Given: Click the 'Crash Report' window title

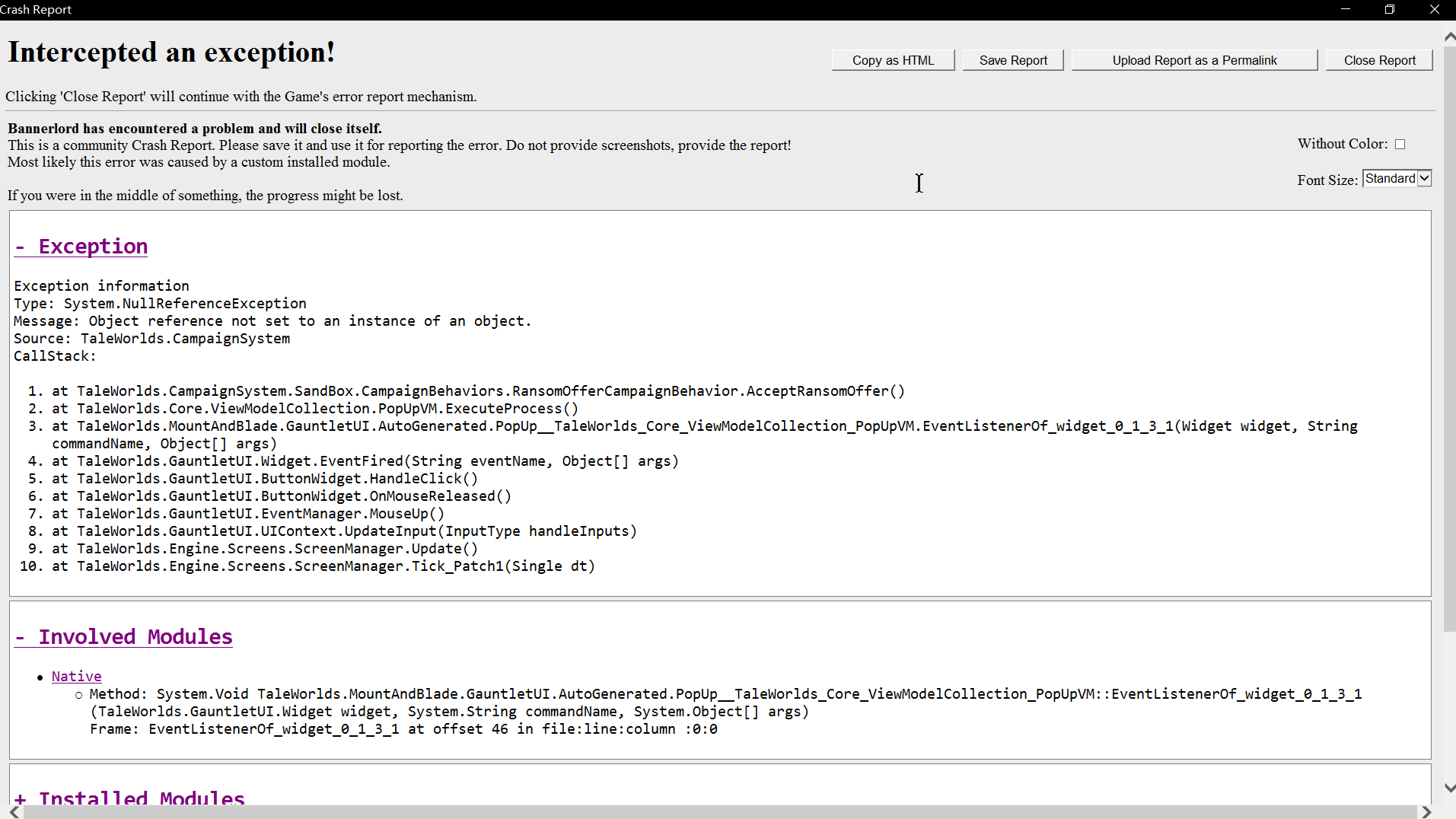Looking at the screenshot, I should (36, 9).
